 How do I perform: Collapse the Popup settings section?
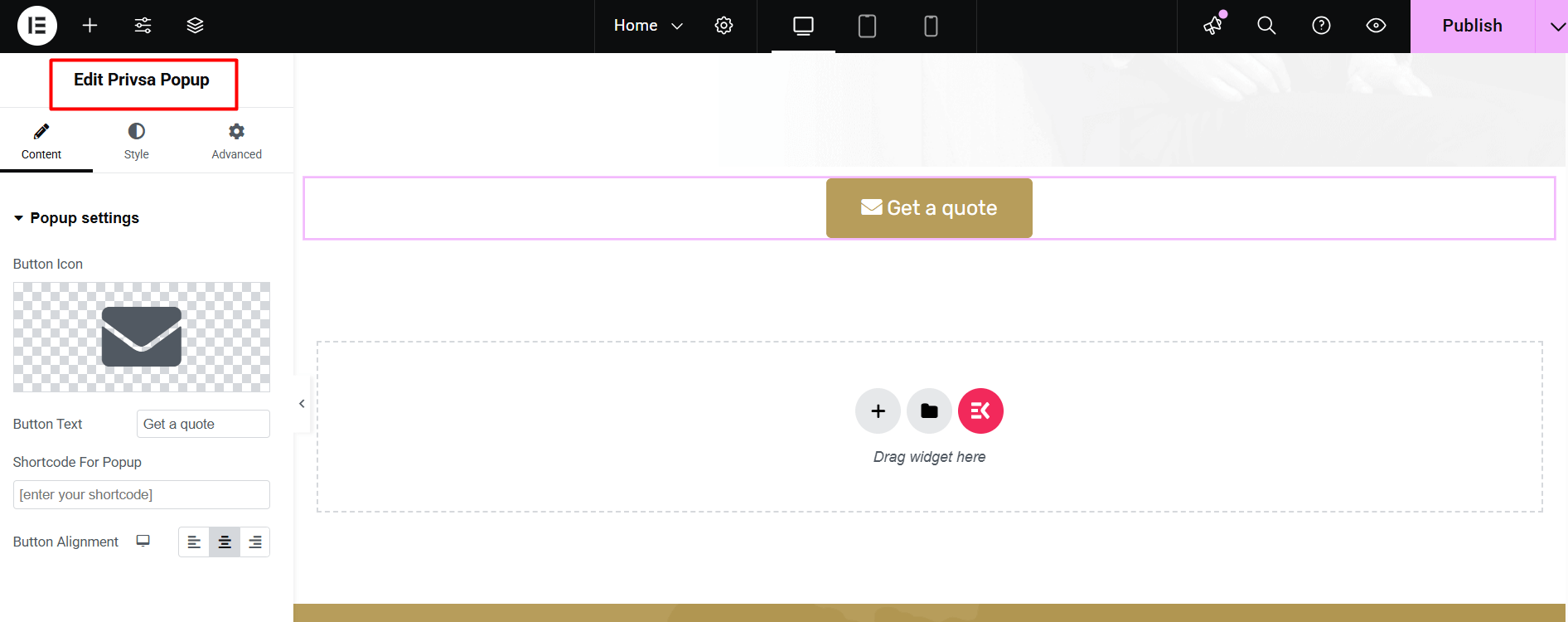pos(76,218)
